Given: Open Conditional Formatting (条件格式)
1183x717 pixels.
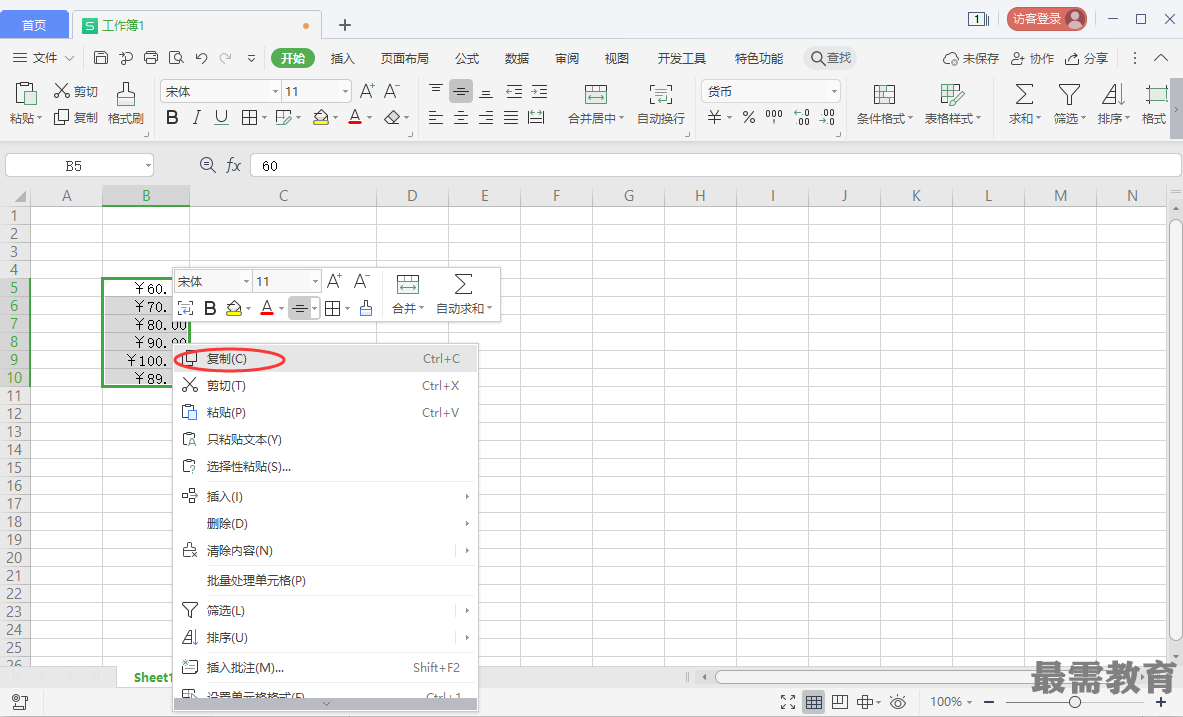Looking at the screenshot, I should coord(884,103).
